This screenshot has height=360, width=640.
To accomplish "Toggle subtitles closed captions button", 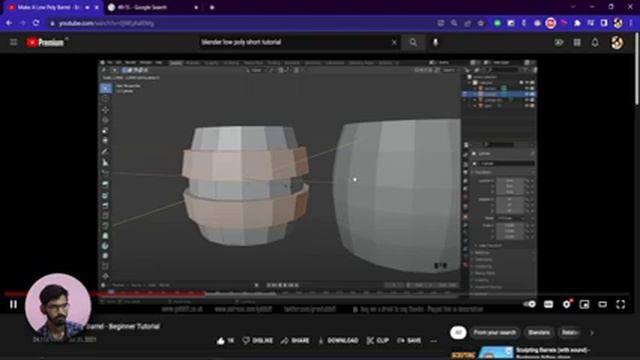I will click(548, 304).
